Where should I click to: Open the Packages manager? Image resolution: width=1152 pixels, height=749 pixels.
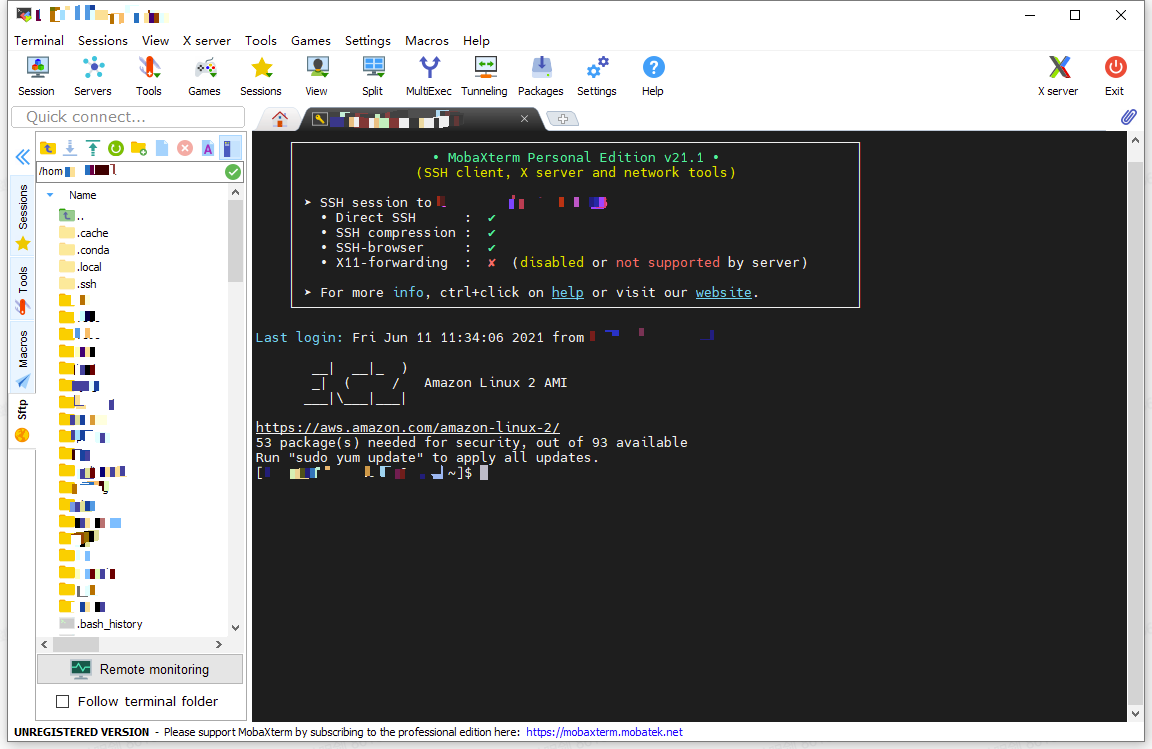(x=541, y=76)
